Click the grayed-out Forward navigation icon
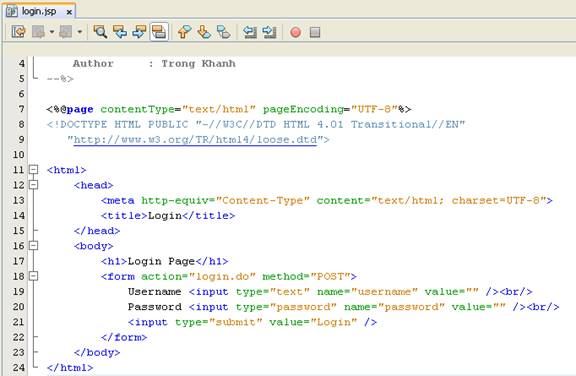The image size is (576, 376). pos(66,32)
